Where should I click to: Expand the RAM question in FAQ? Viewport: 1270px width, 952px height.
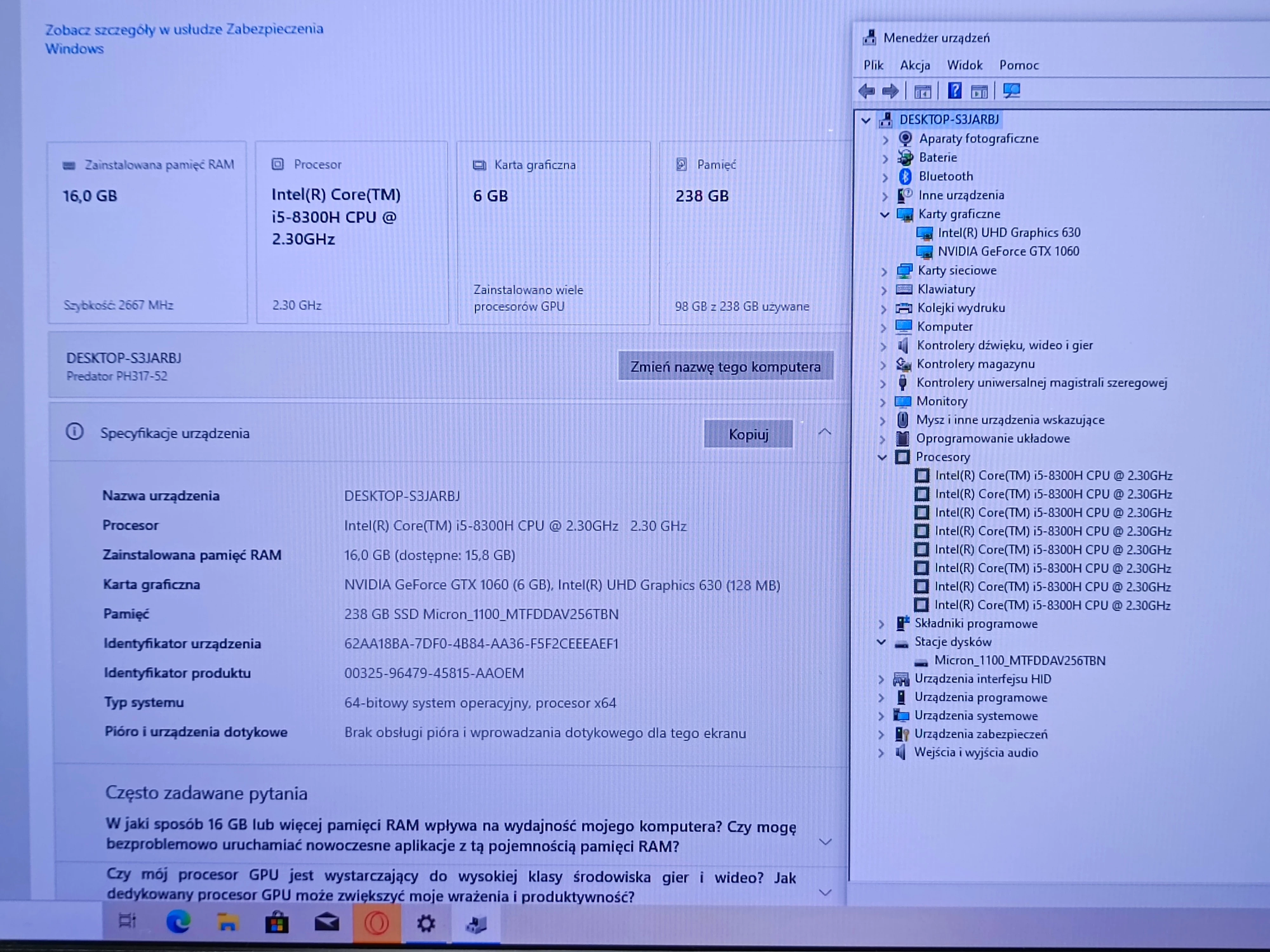click(x=825, y=842)
